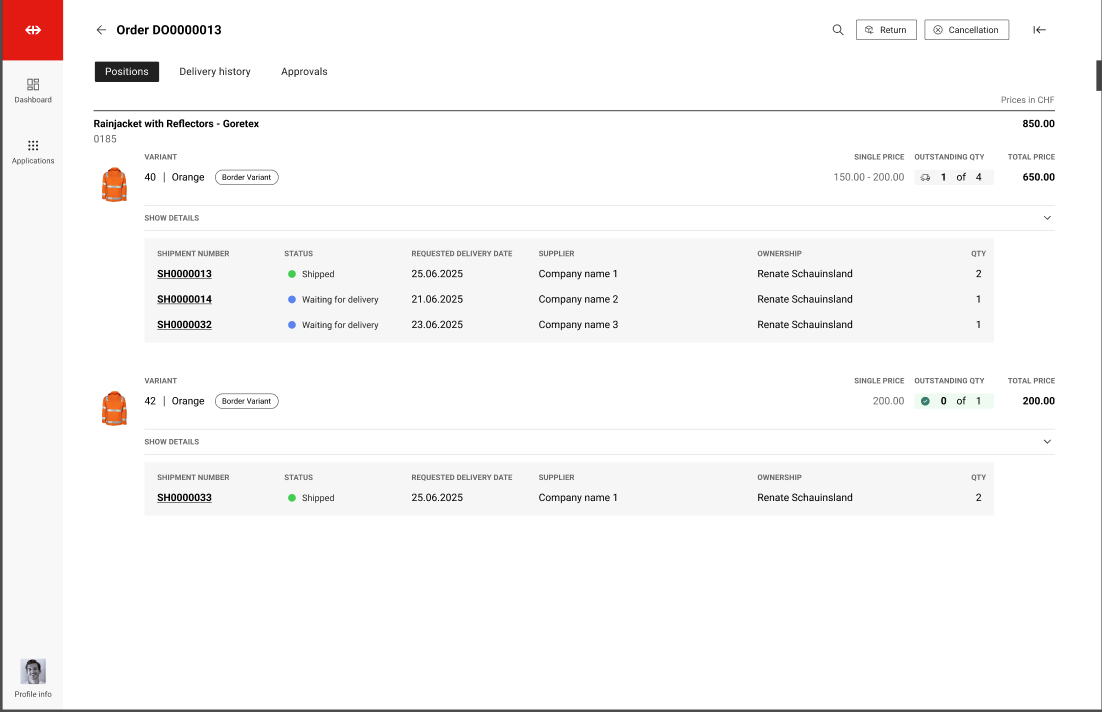1102x712 pixels.
Task: Collapse details for size 42 variant
Action: point(1047,442)
